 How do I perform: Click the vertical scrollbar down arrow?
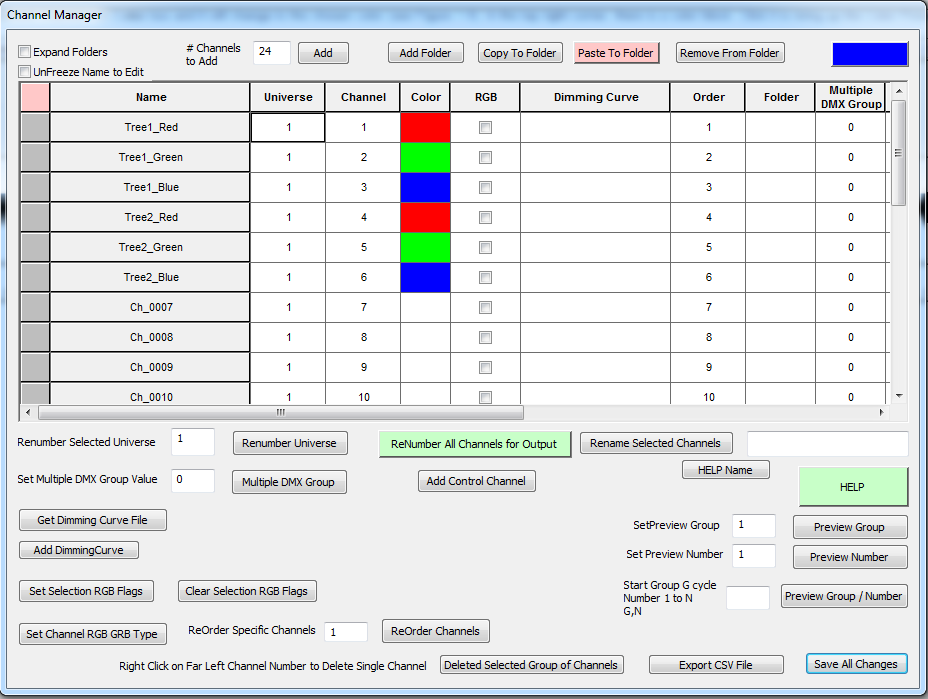[x=899, y=396]
